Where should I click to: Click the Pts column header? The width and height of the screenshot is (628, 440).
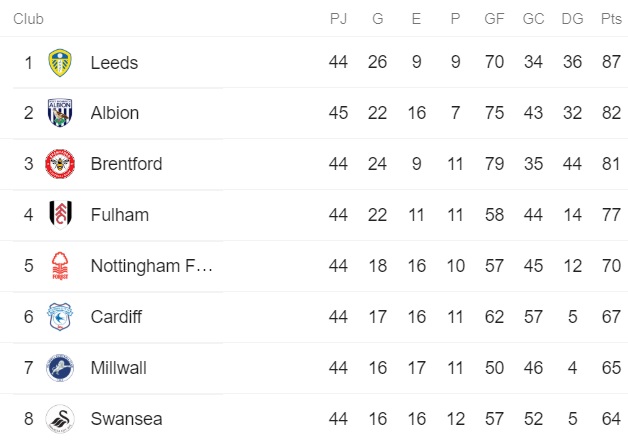pyautogui.click(x=610, y=19)
